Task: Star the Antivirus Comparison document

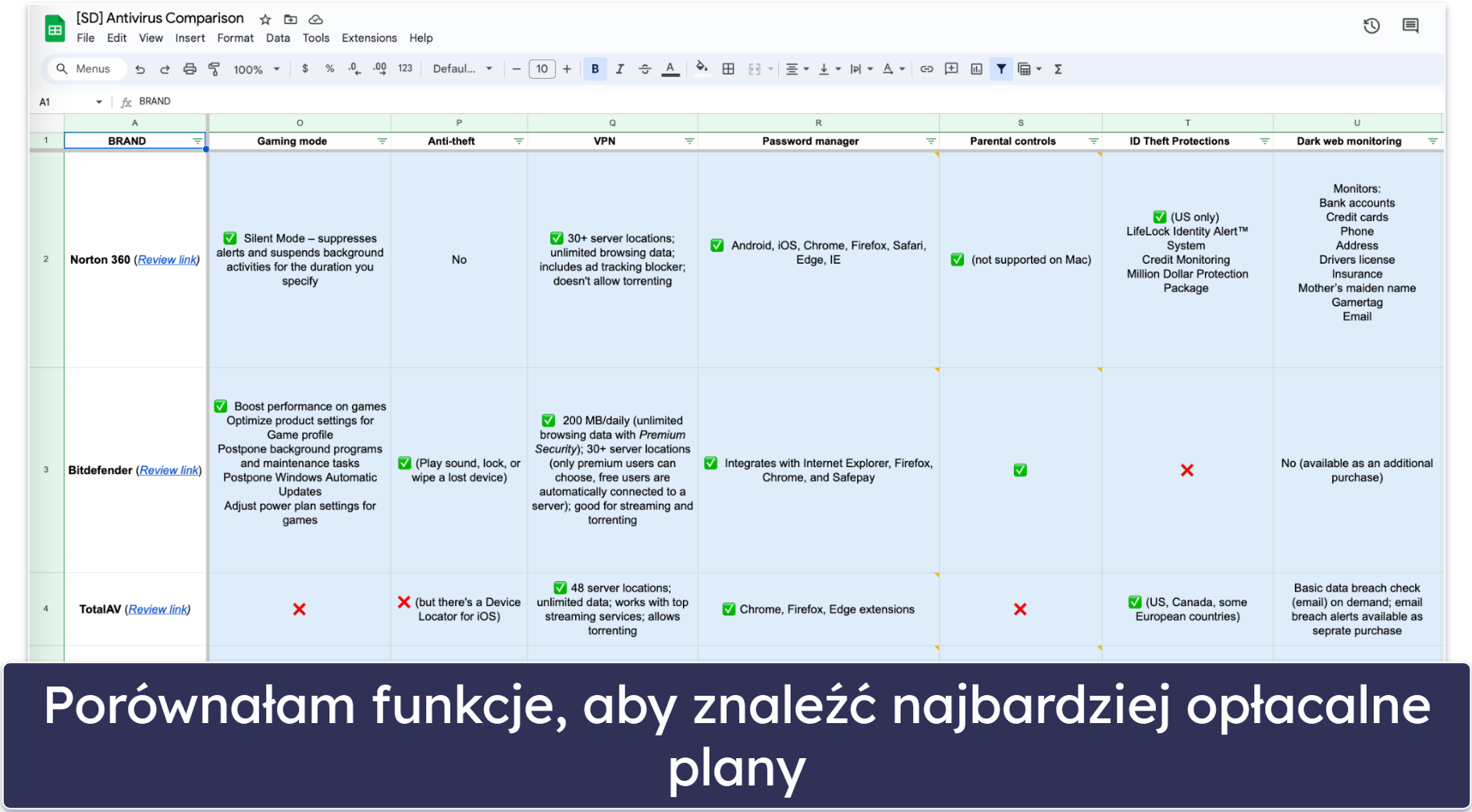Action: click(x=265, y=20)
